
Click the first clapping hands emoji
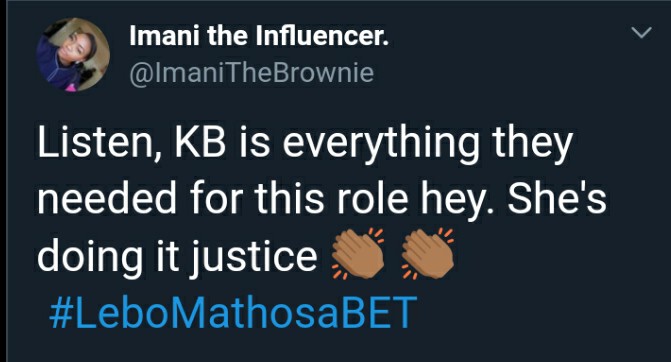click(x=358, y=254)
